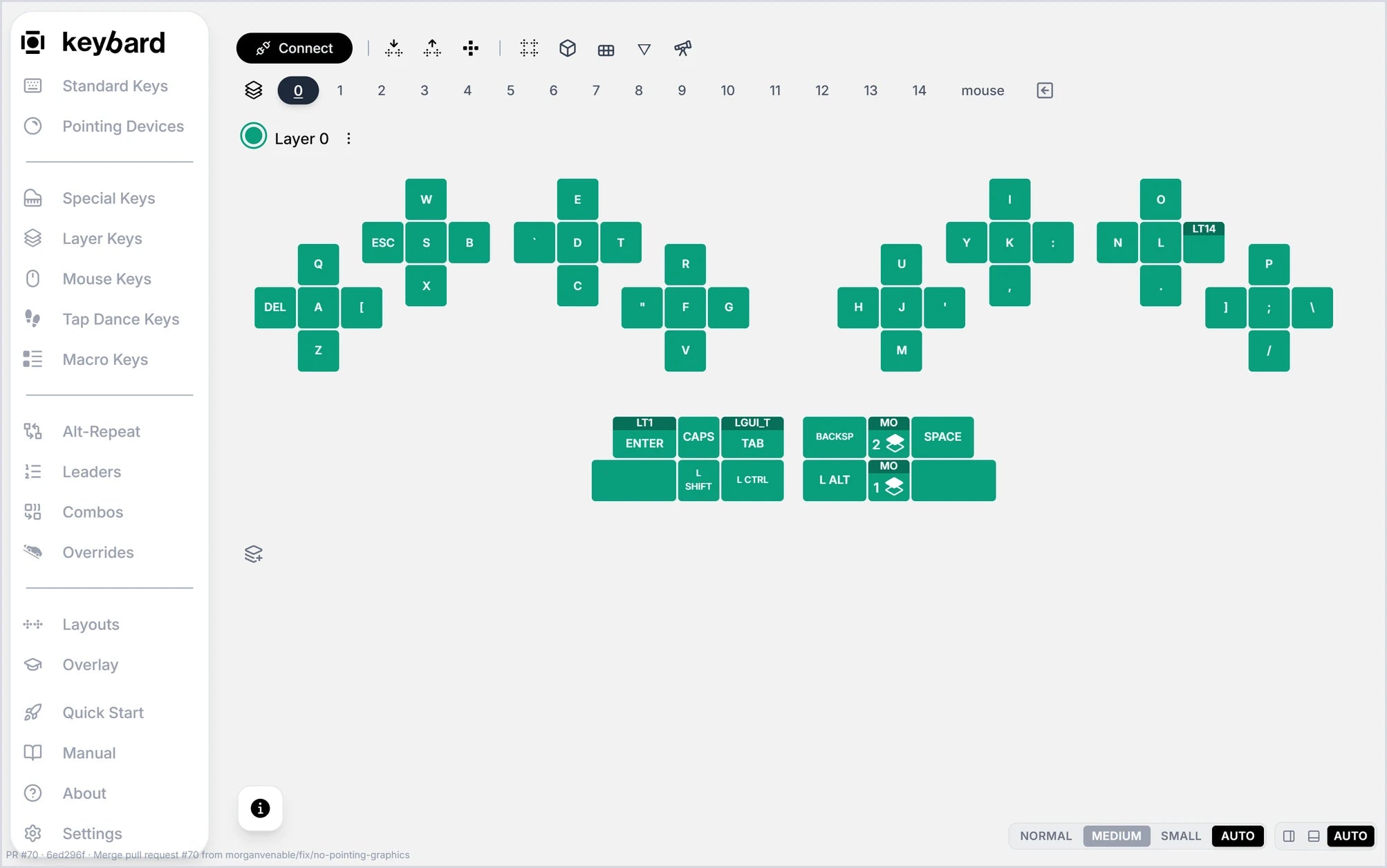Viewport: 1387px width, 868px height.
Task: Click the downward triangle icon in toolbar
Action: [x=644, y=49]
